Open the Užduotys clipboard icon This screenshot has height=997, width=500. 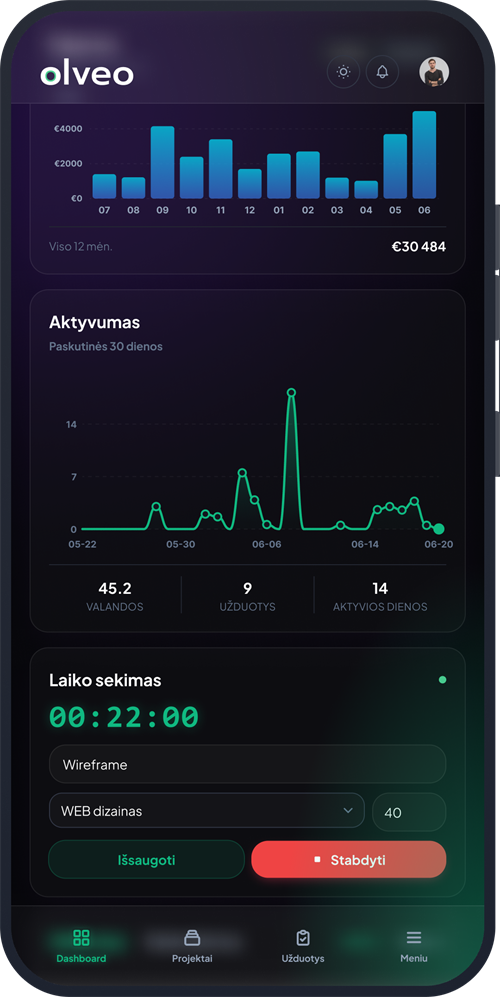pyautogui.click(x=303, y=937)
